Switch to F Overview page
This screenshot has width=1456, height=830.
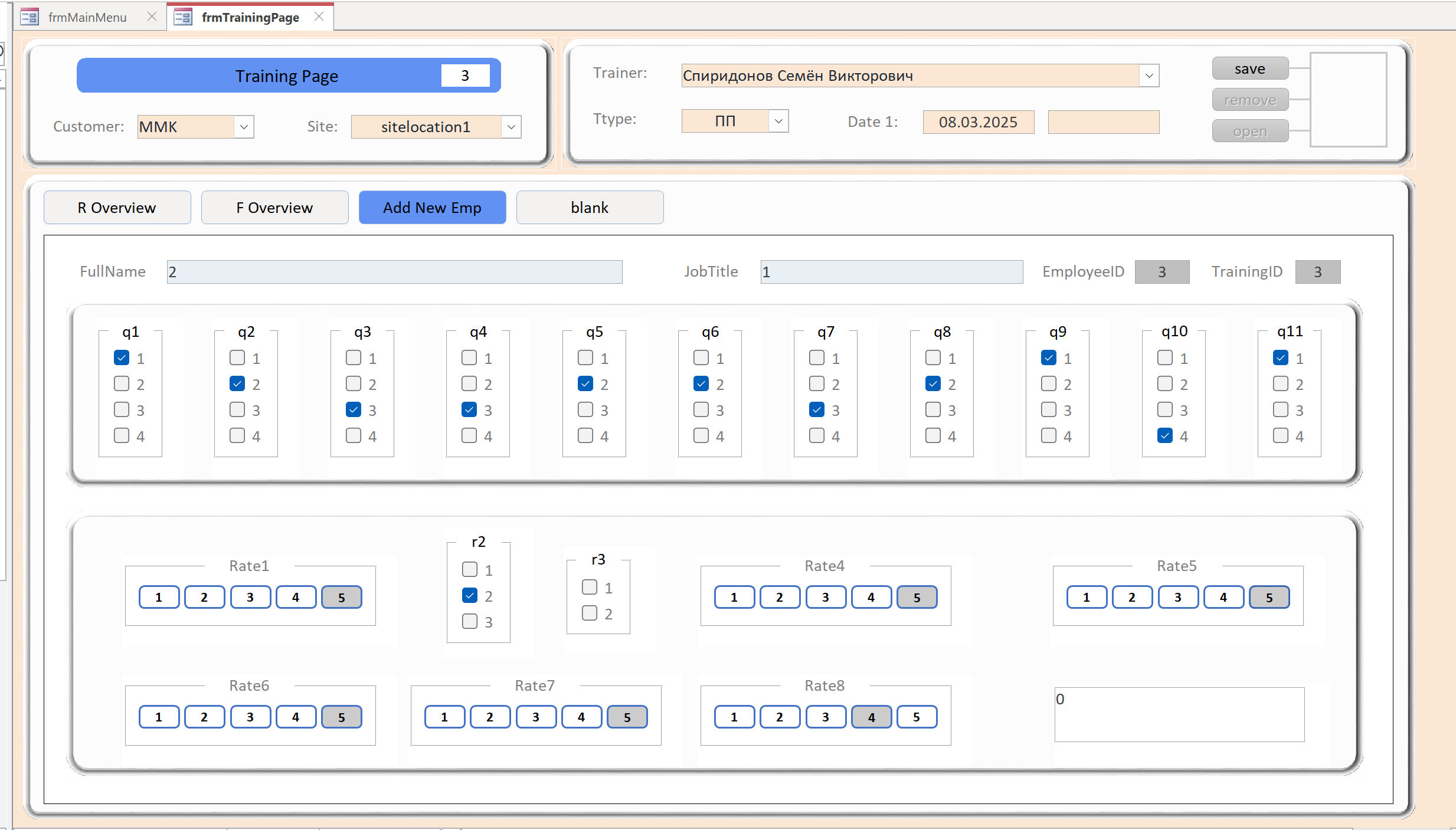(274, 208)
